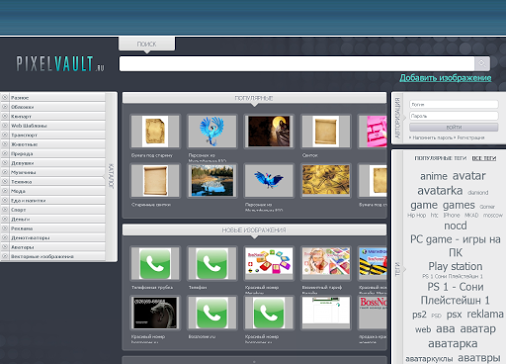Select the ПОИСК tab above search bar
The width and height of the screenshot is (506, 364).
click(x=147, y=44)
